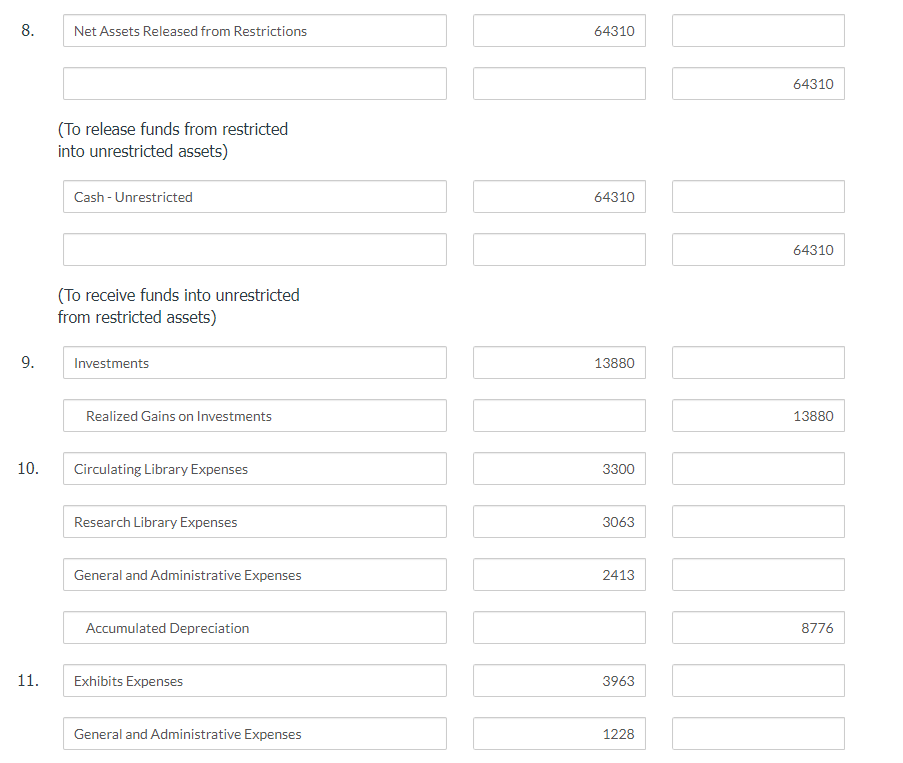Click the 8776 credit amount field
Screen dimensions: 903x763
(757, 627)
